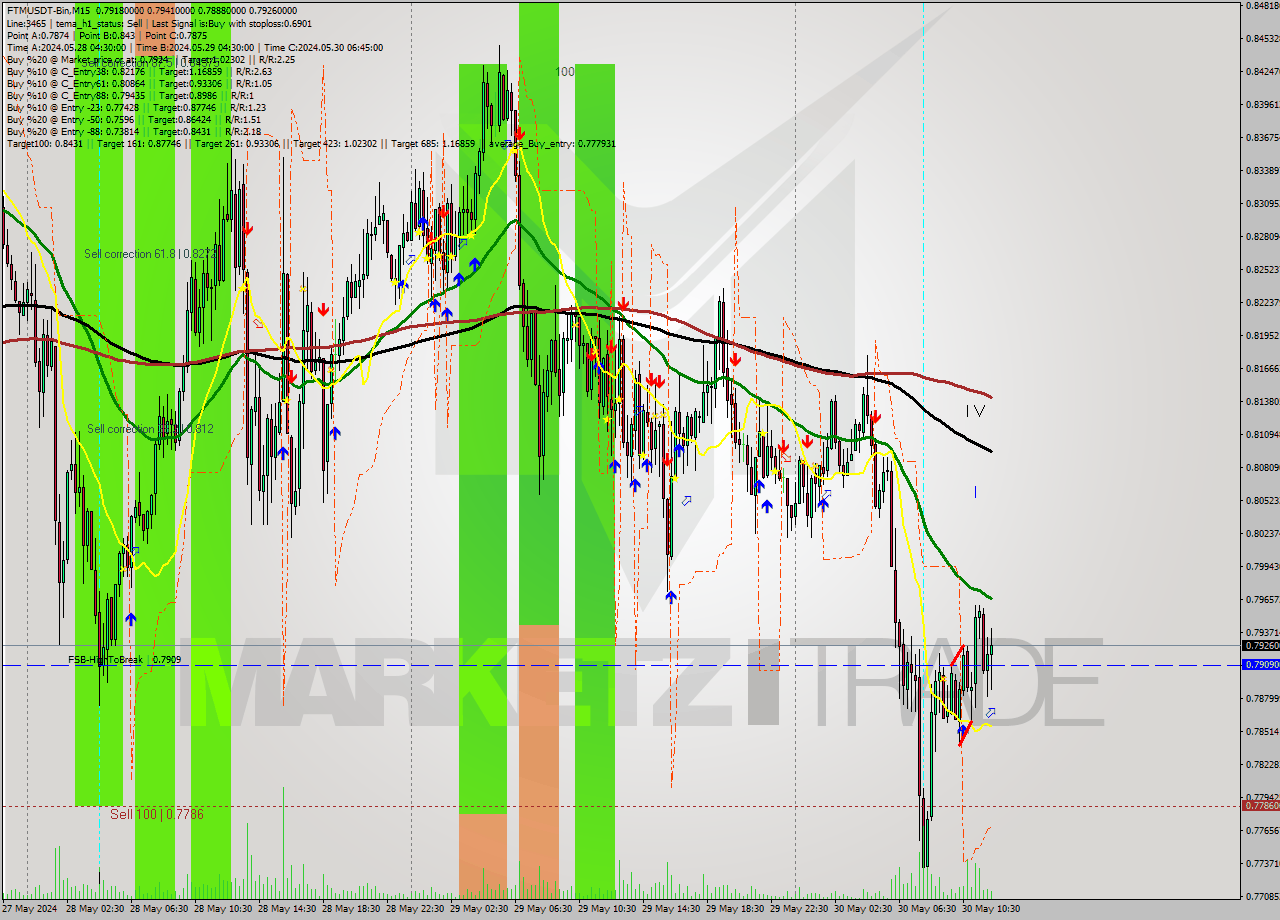Click the black current price tag 0.79260

[1260, 646]
